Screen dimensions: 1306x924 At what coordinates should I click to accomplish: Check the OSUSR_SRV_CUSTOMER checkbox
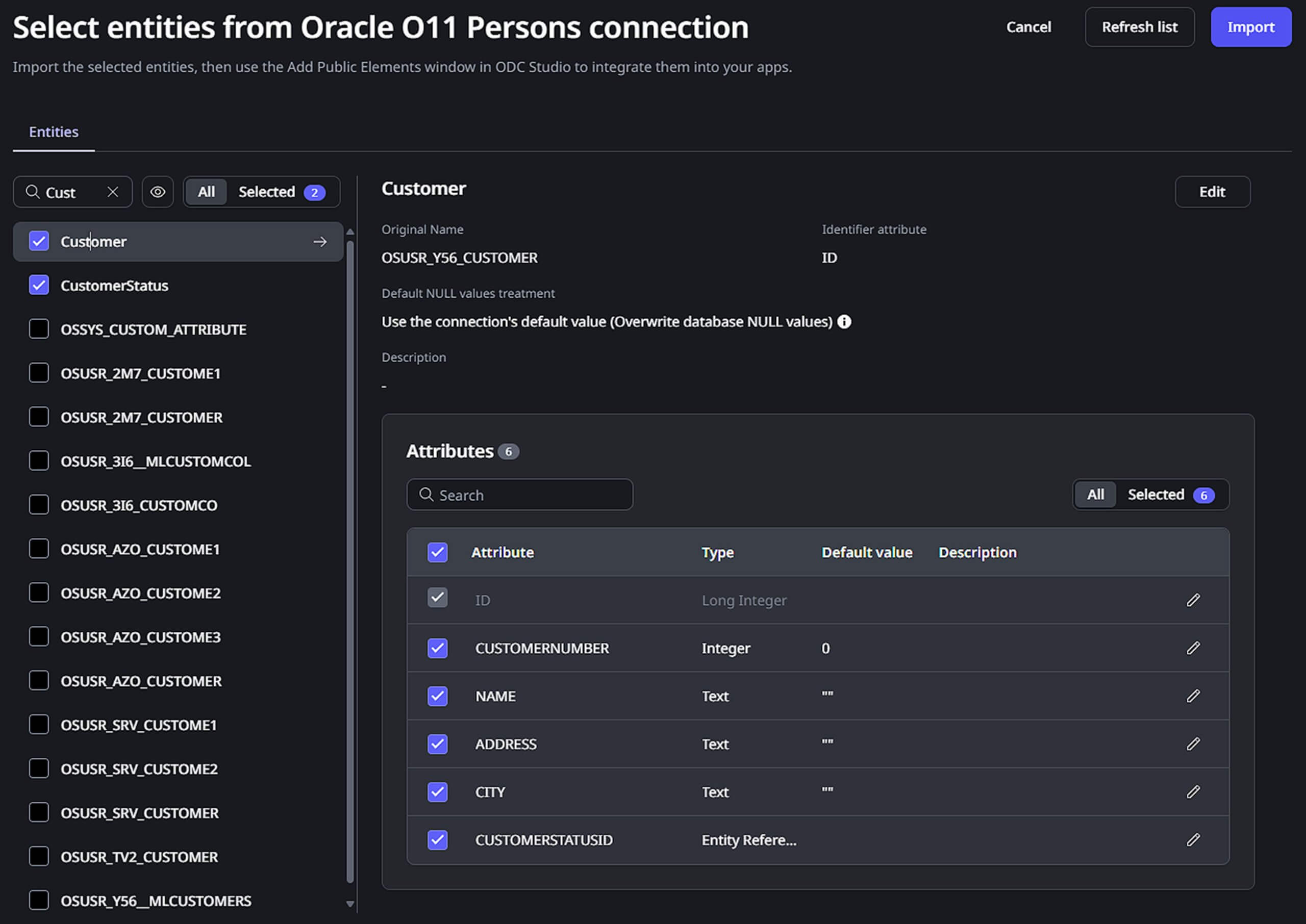click(x=39, y=812)
